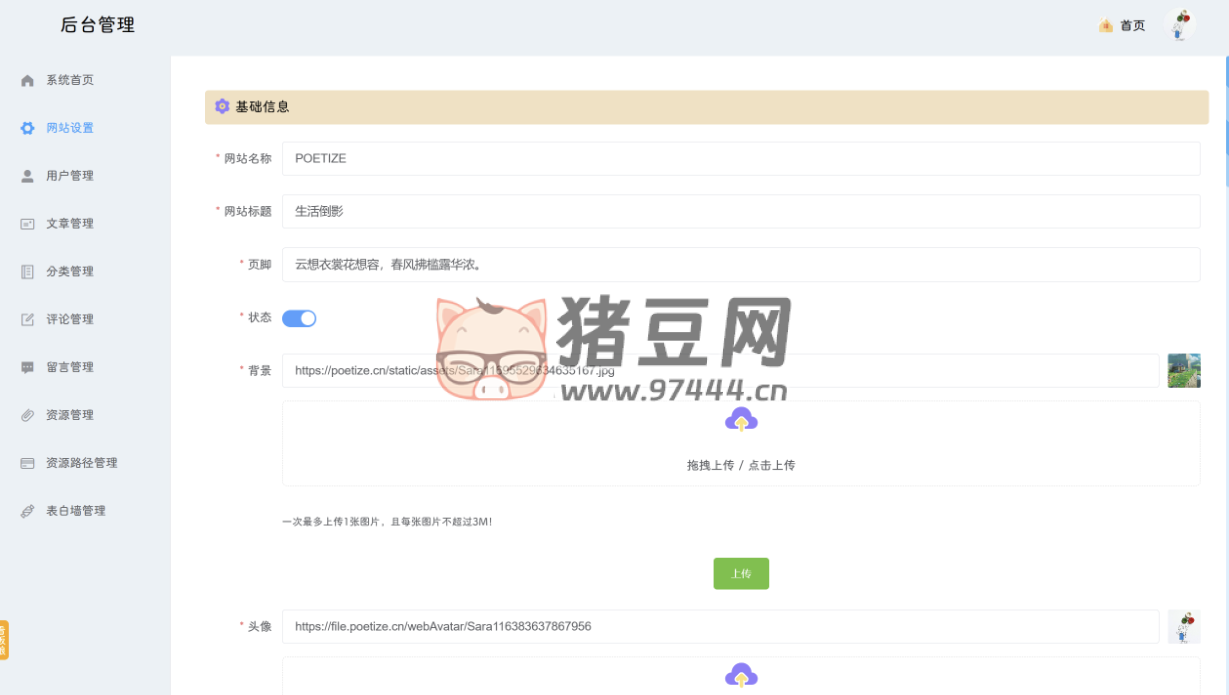This screenshot has width=1229, height=695.
Task: Click the list icon beside 分类管理
Action: [28, 272]
